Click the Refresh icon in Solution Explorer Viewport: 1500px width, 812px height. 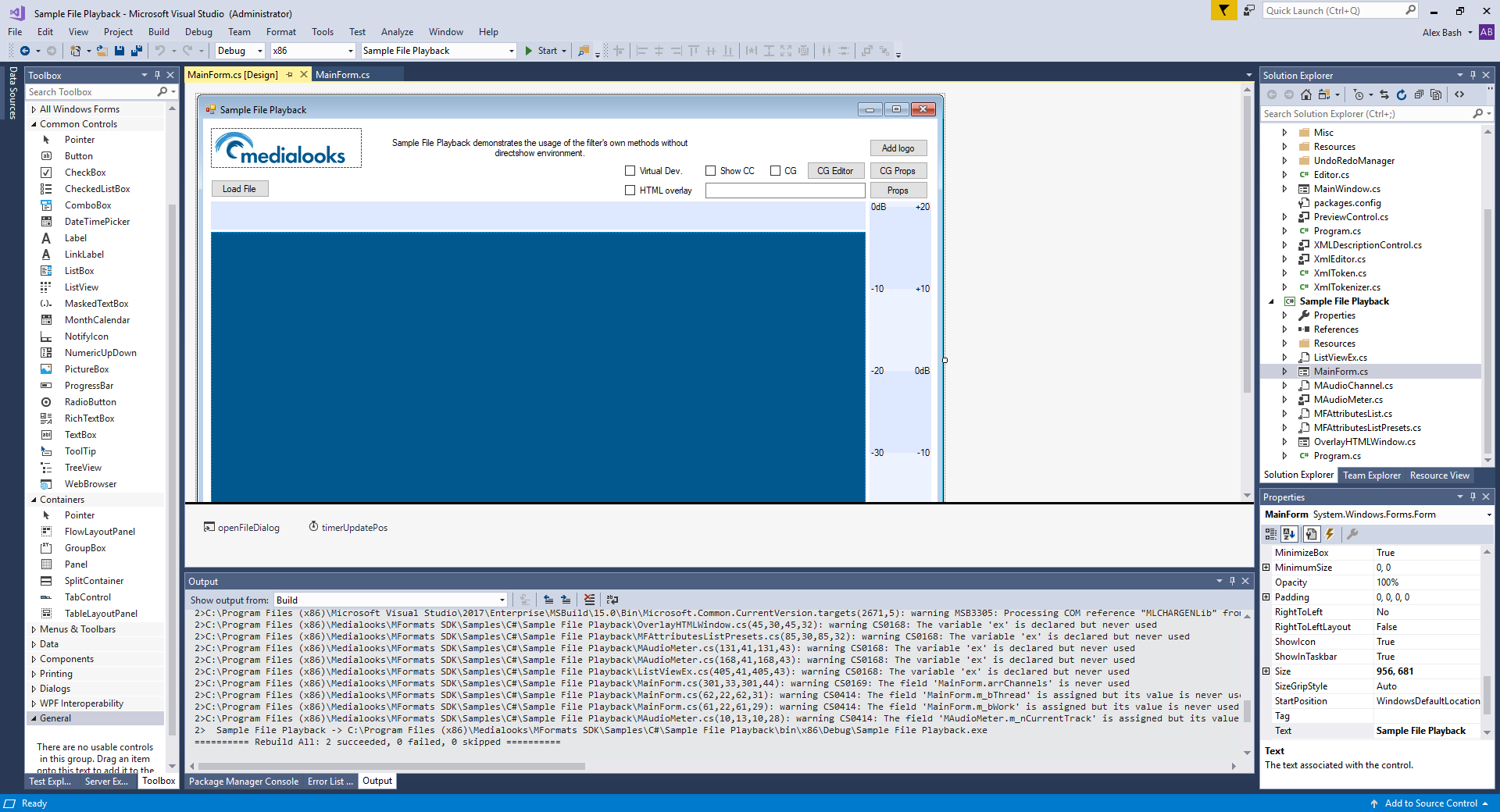click(1402, 94)
